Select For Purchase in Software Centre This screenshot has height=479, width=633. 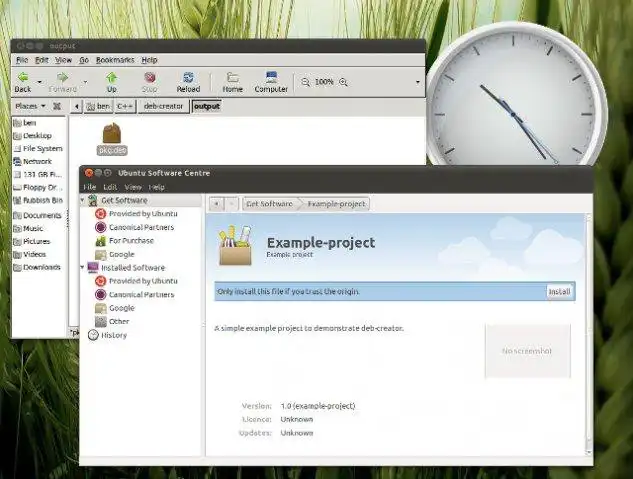point(124,241)
